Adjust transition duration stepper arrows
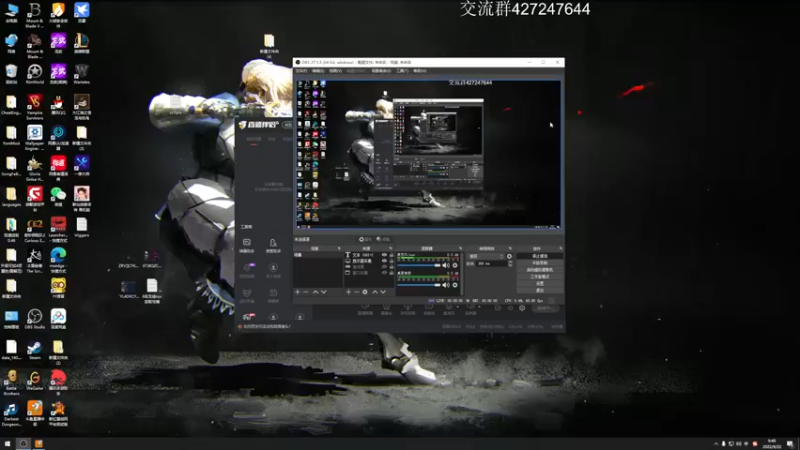The height and width of the screenshot is (450, 800). pyautogui.click(x=510, y=263)
